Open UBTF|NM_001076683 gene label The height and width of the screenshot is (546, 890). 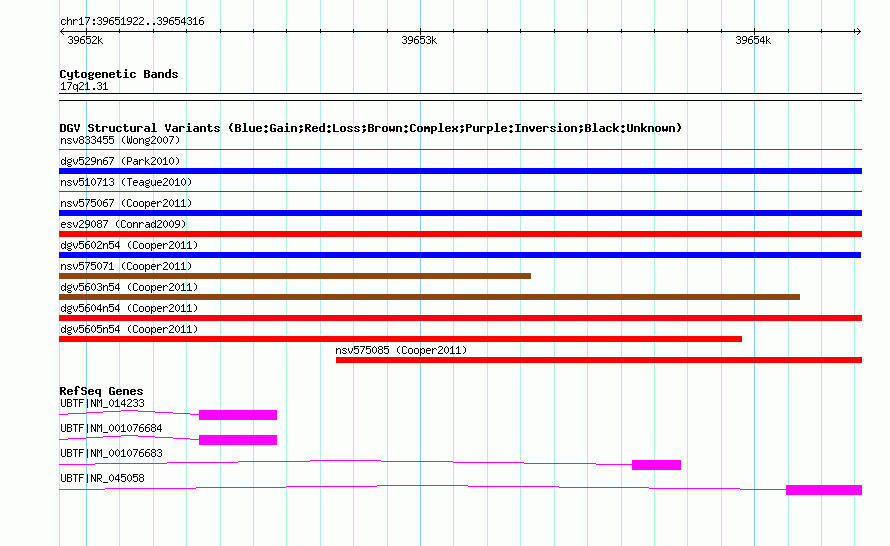pos(111,453)
